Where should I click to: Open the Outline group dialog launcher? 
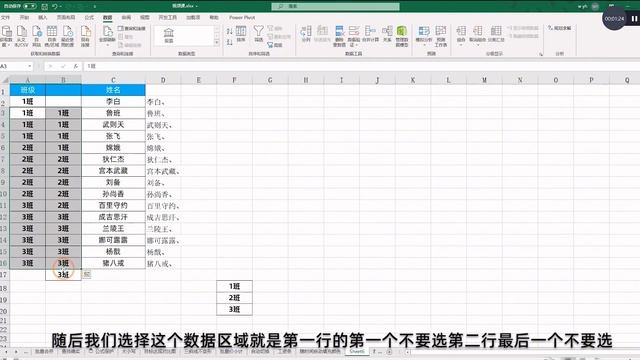tap(541, 54)
